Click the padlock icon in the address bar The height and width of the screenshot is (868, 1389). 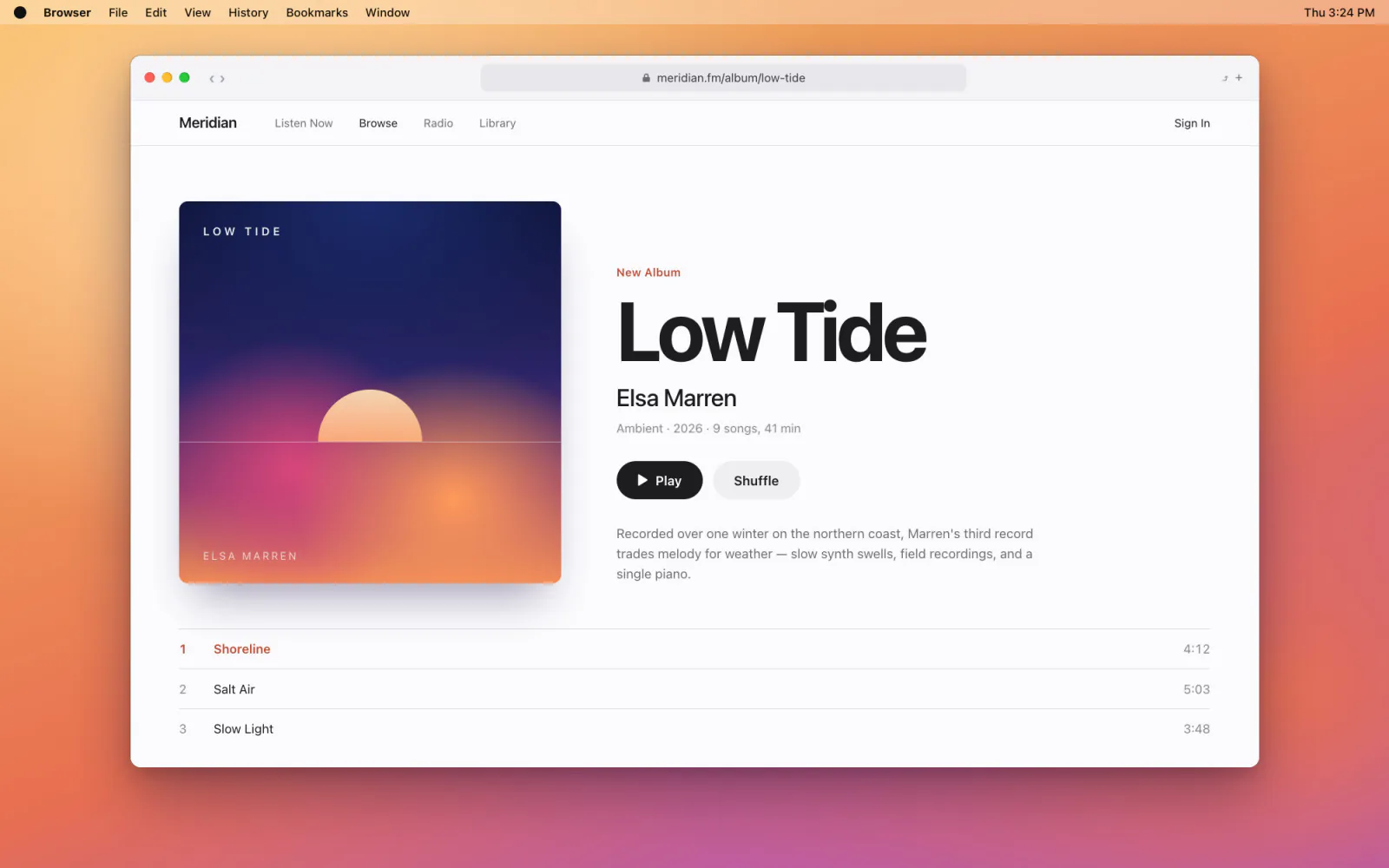pos(646,78)
